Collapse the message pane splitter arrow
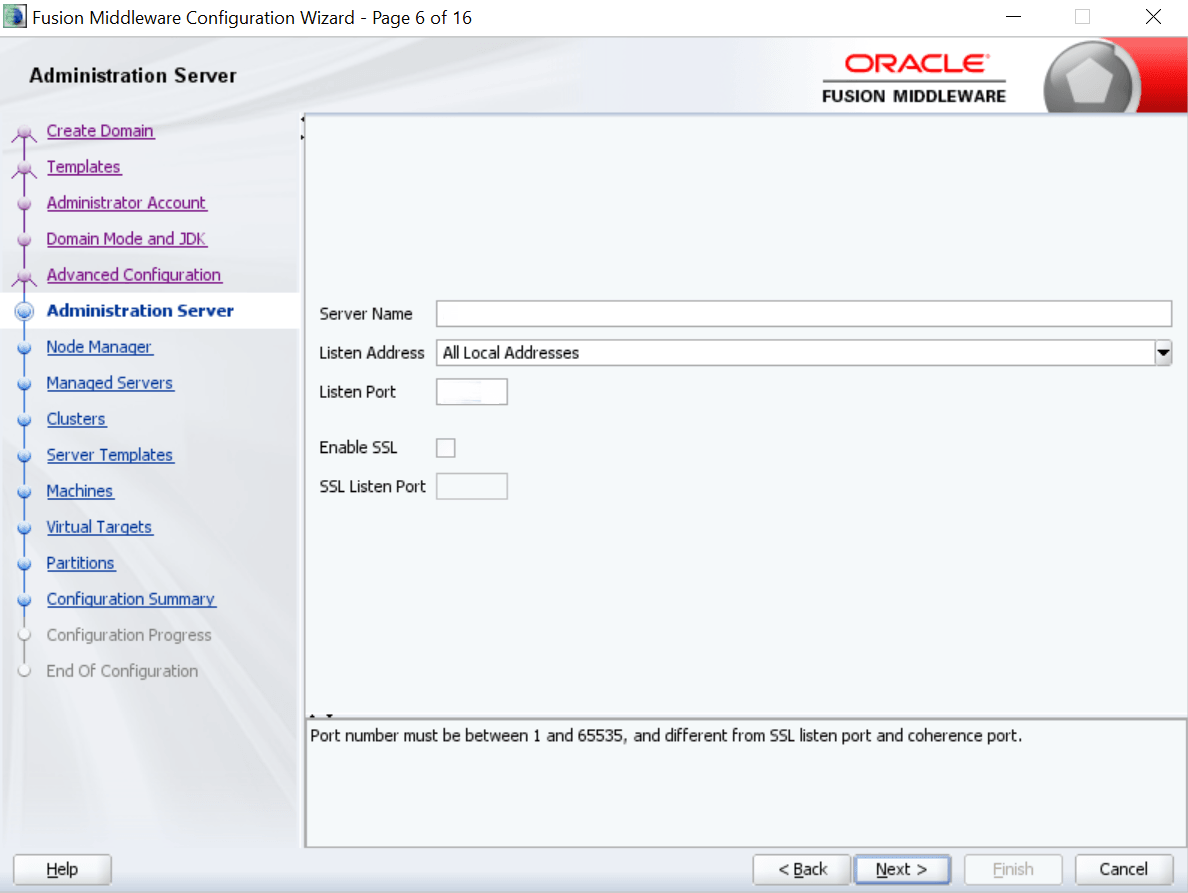Image resolution: width=1188 pixels, height=893 pixels. tap(330, 715)
